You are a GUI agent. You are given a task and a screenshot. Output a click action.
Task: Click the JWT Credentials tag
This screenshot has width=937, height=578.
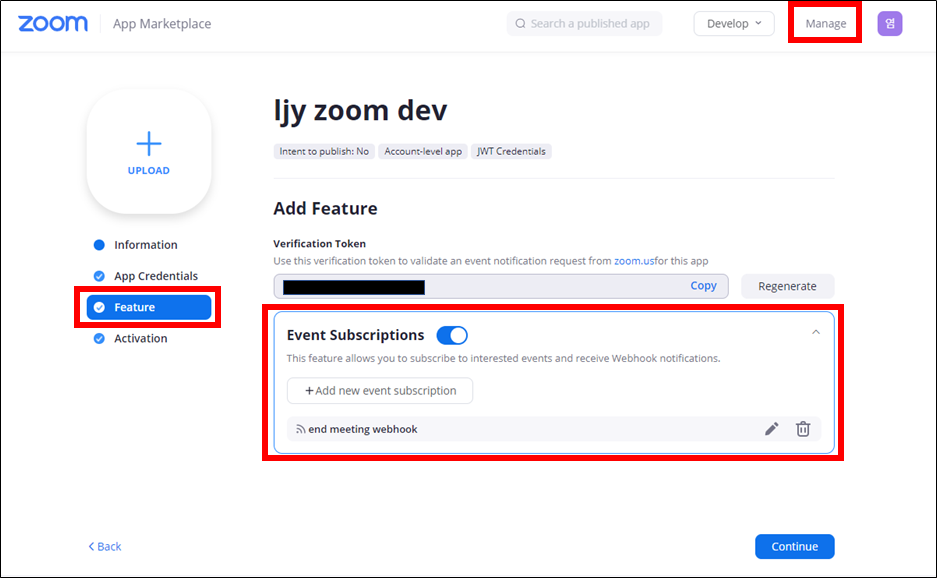point(511,151)
